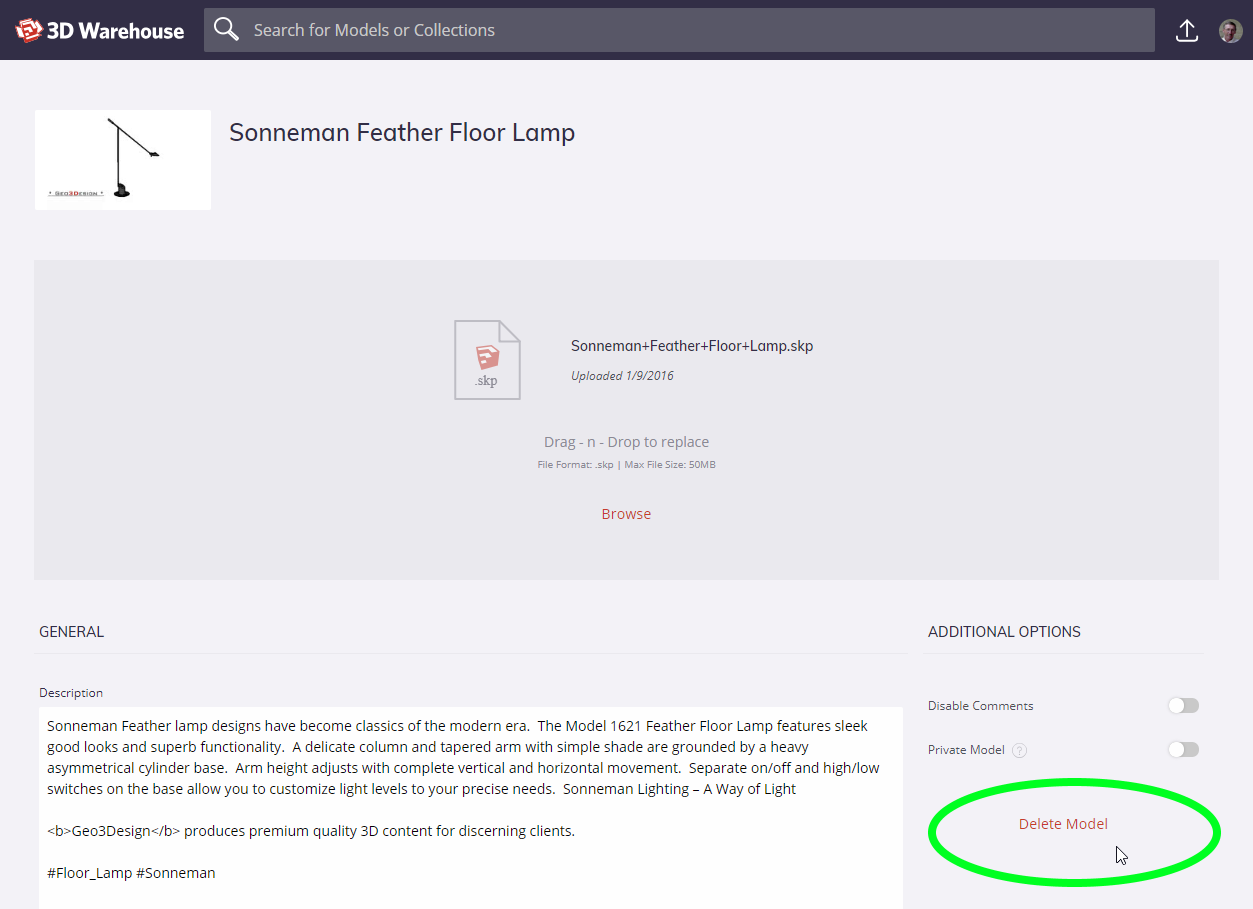Click the file format and max size note
The width and height of the screenshot is (1253, 909).
point(626,465)
